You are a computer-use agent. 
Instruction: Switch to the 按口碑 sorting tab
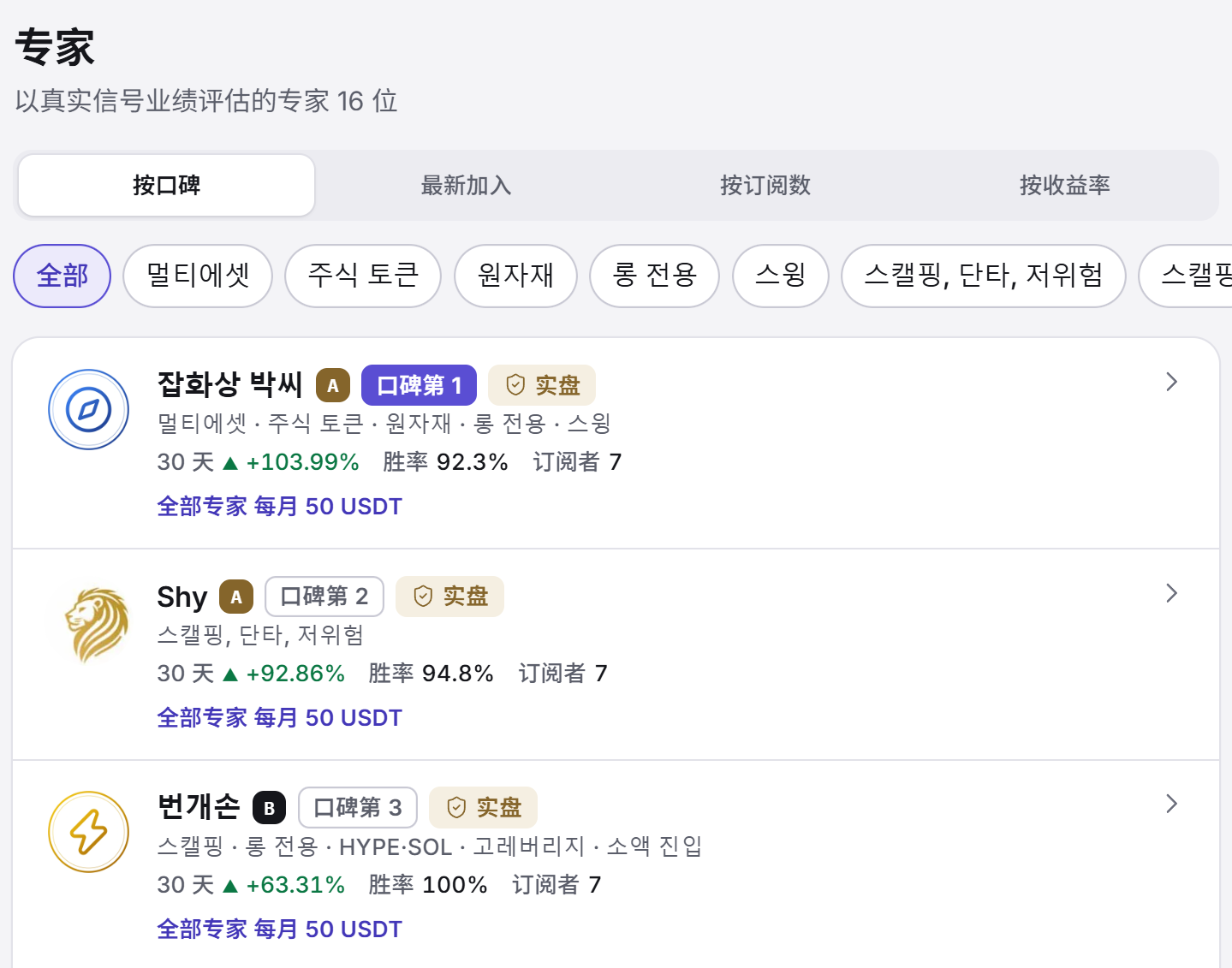point(167,185)
